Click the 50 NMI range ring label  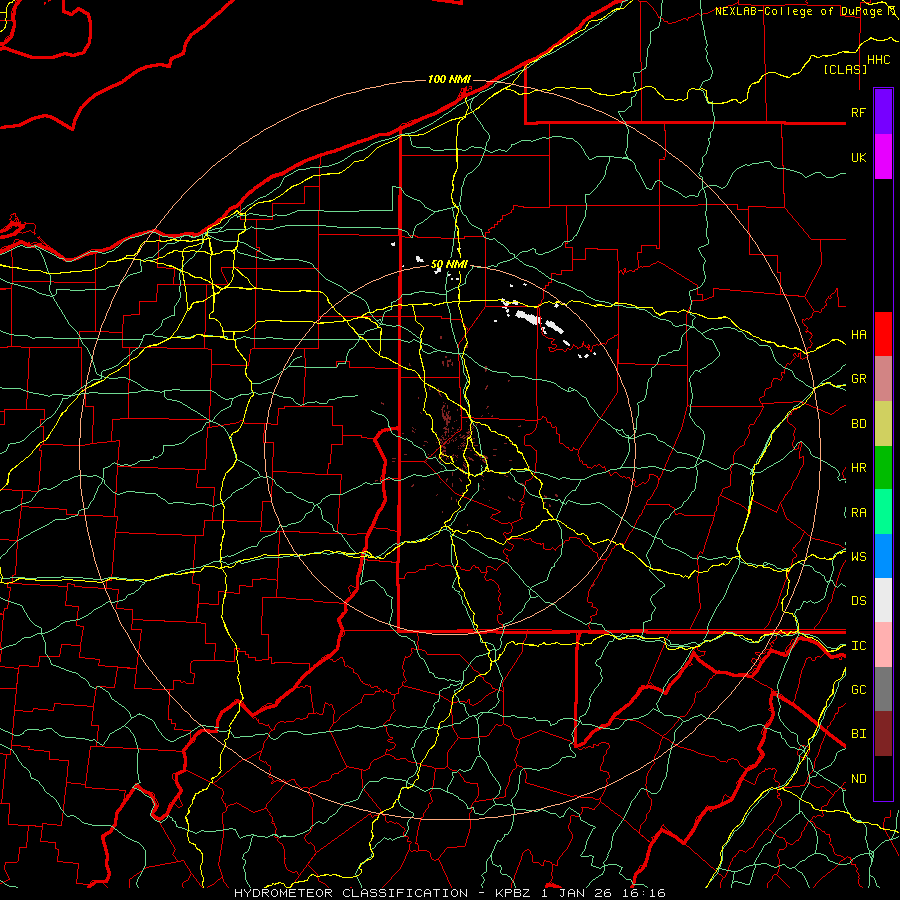(x=449, y=265)
